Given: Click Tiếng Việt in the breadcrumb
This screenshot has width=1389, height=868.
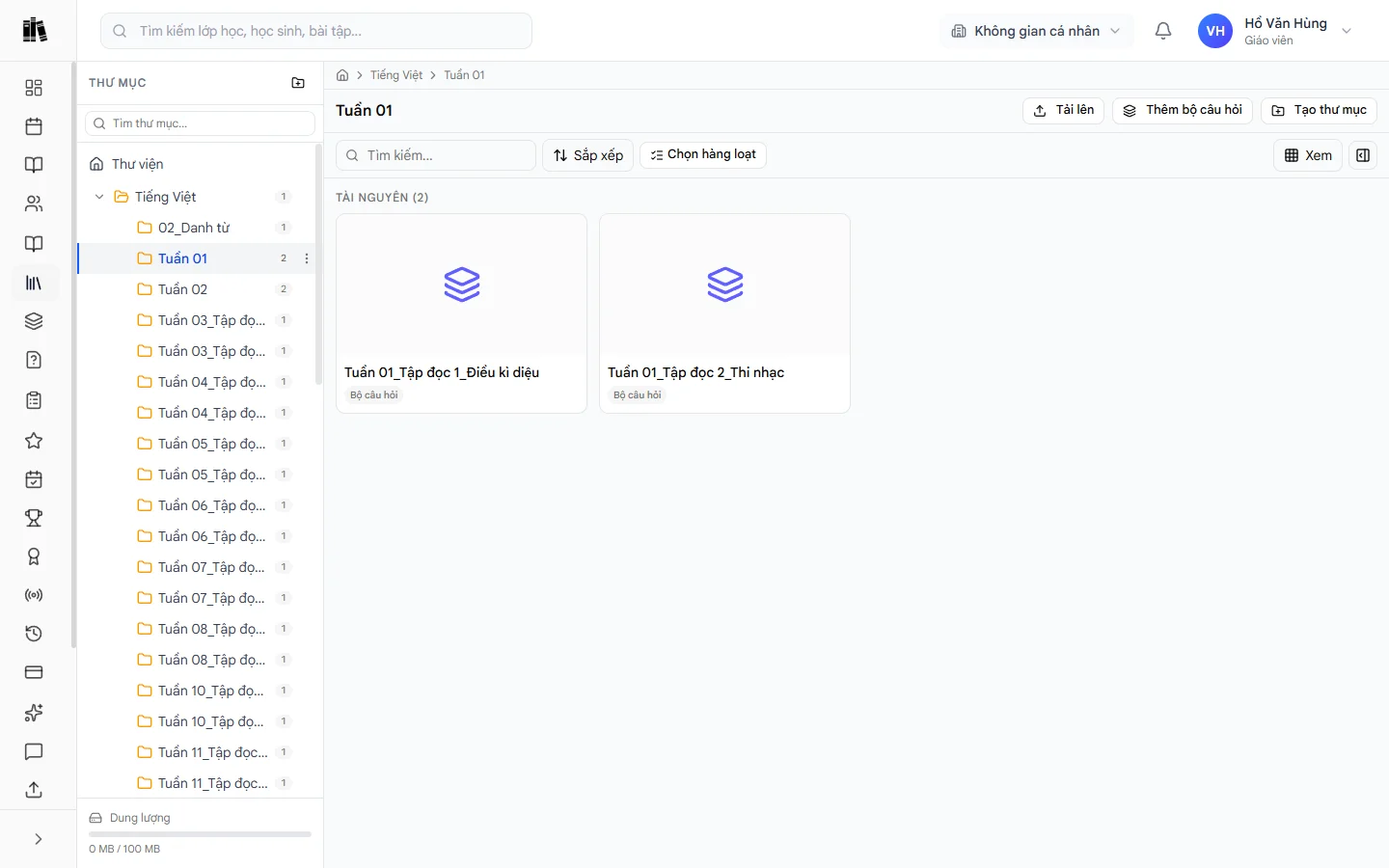Looking at the screenshot, I should click(396, 75).
